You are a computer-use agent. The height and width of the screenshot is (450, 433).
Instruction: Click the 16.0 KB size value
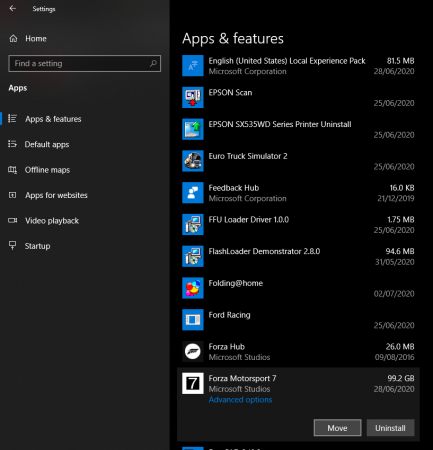tap(402, 188)
